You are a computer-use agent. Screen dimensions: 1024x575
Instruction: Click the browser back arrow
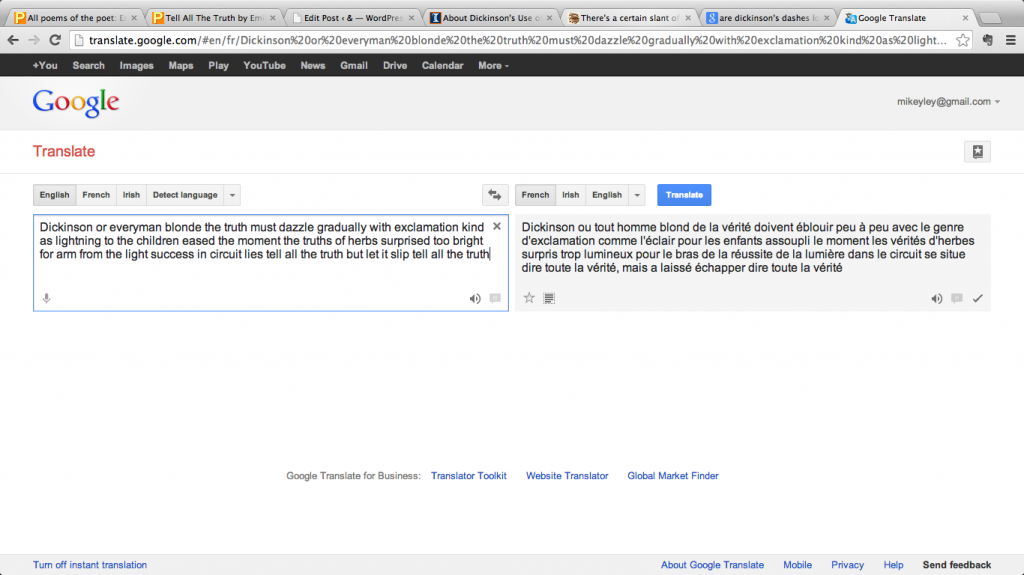coord(13,41)
